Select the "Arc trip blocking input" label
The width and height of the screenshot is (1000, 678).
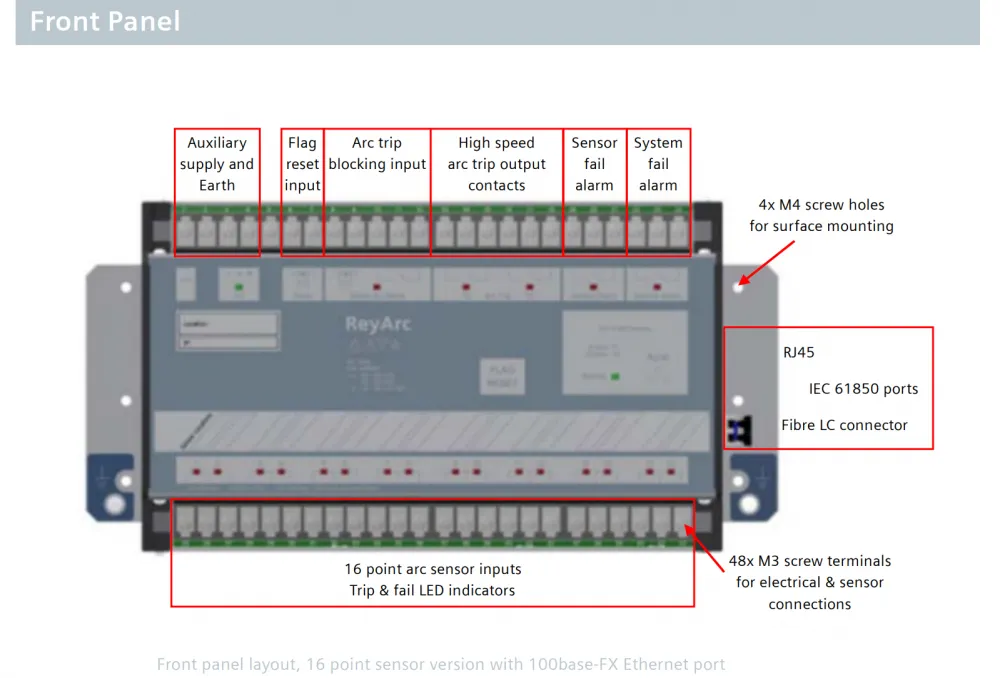point(377,154)
